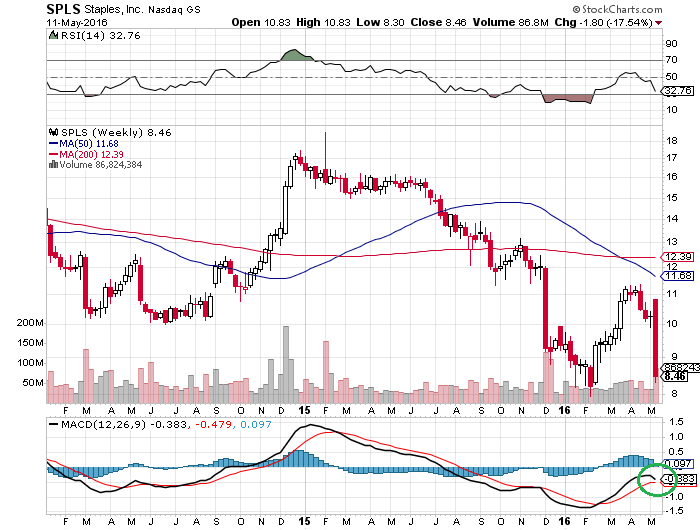Click the red -0.479 MACD signal value

pos(213,425)
